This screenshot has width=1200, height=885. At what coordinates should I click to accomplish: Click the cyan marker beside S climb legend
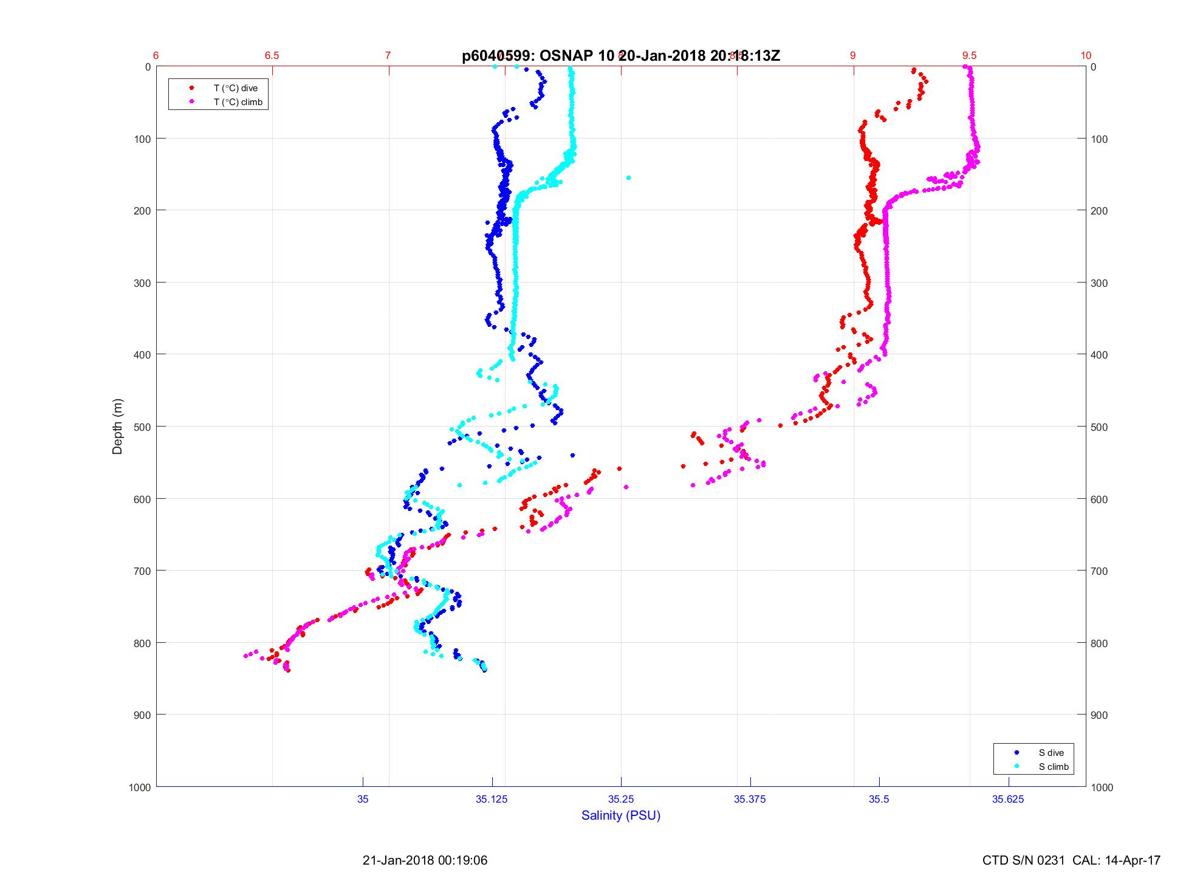click(1017, 766)
